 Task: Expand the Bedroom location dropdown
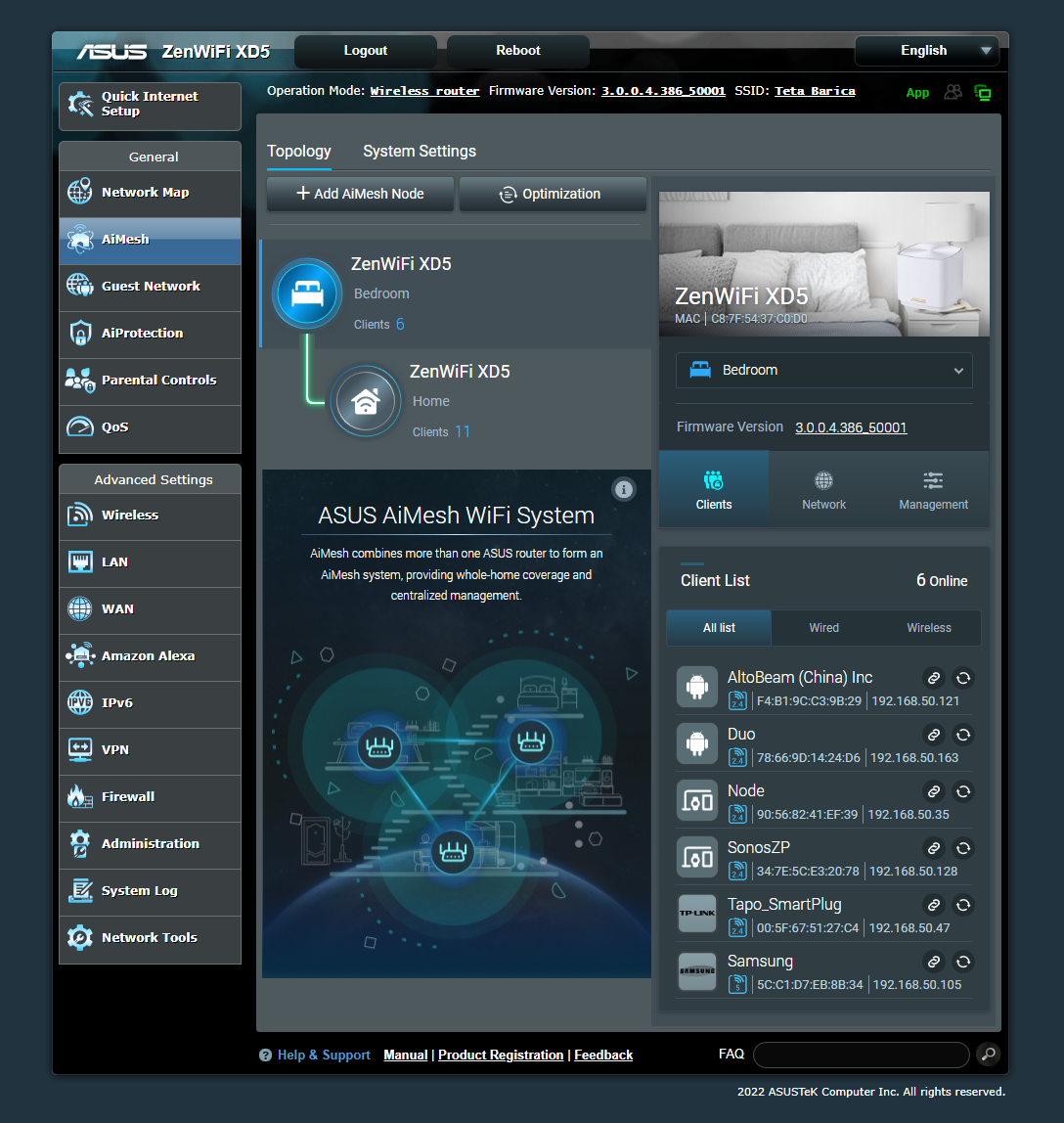tap(823, 371)
